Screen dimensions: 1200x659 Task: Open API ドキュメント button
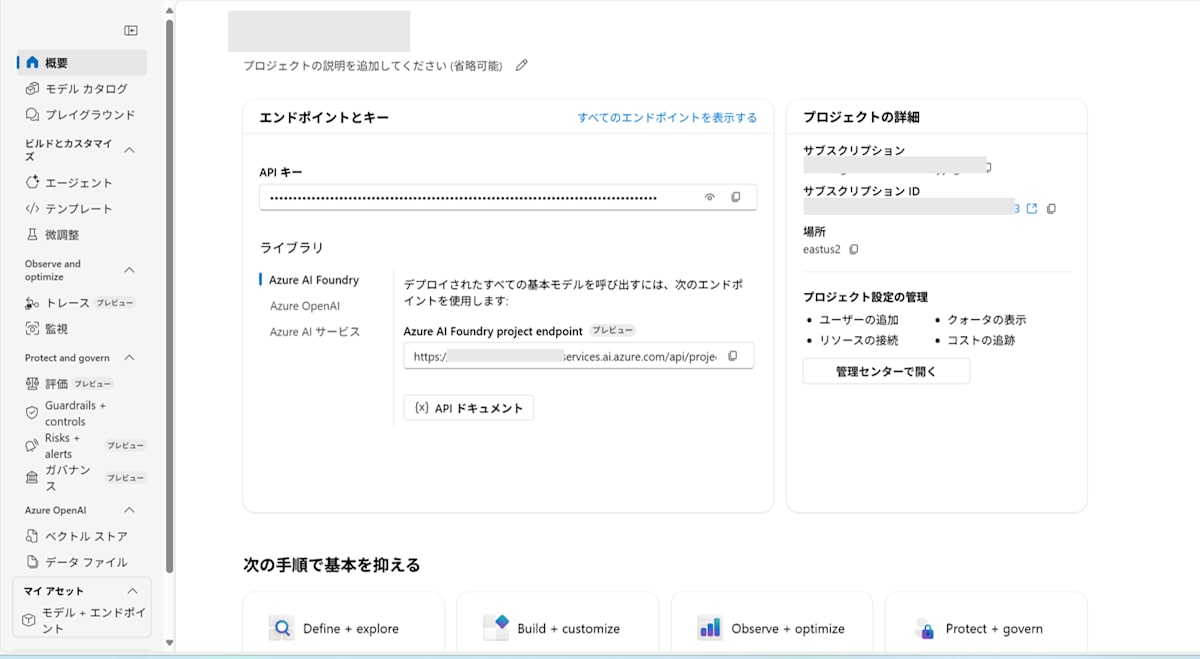(469, 408)
